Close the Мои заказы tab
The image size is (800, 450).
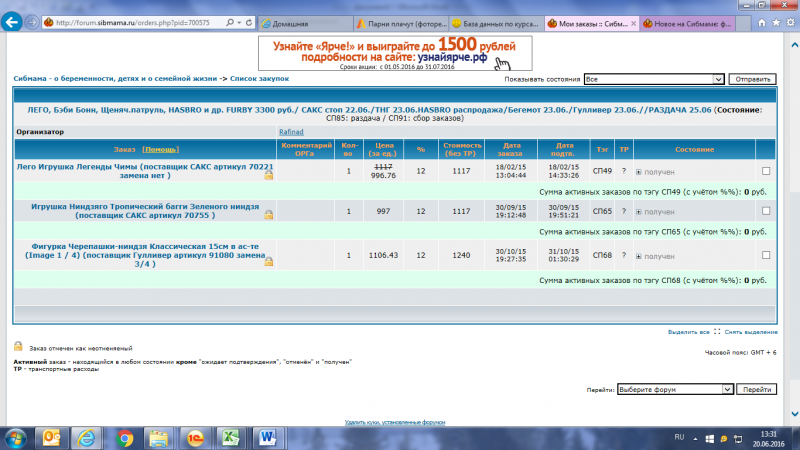[633, 23]
